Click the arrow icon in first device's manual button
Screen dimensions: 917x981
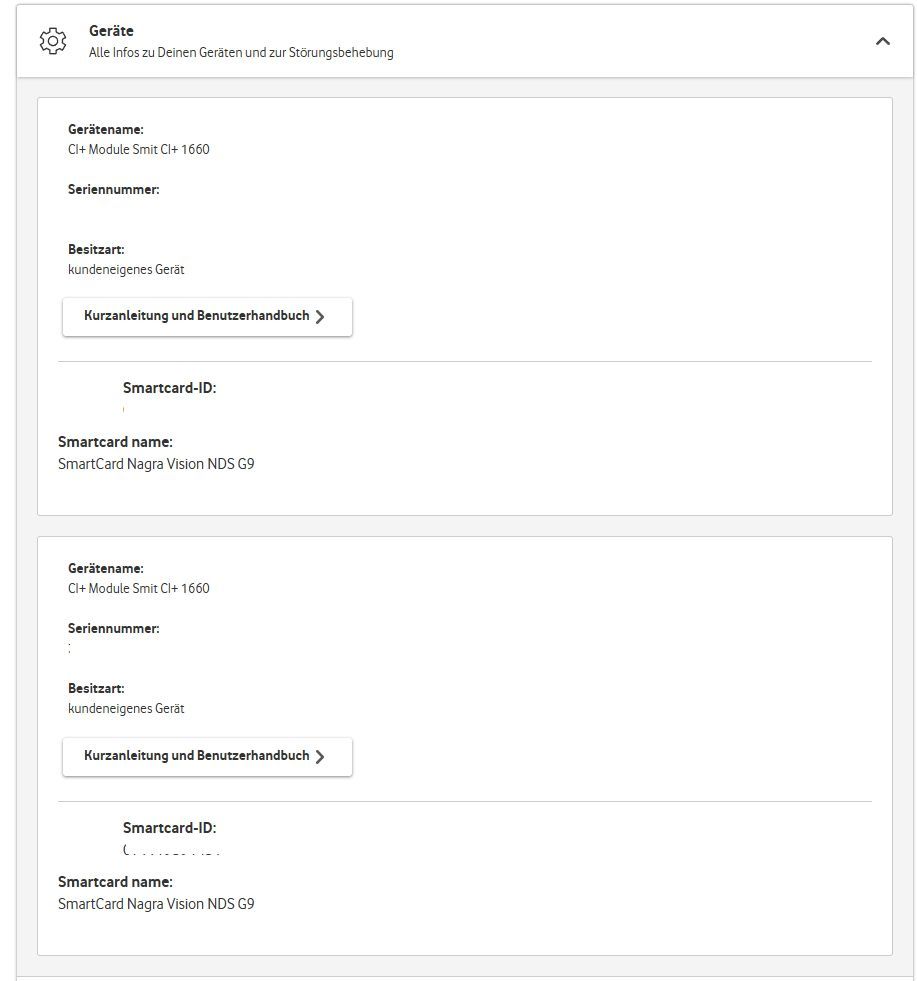coord(320,317)
